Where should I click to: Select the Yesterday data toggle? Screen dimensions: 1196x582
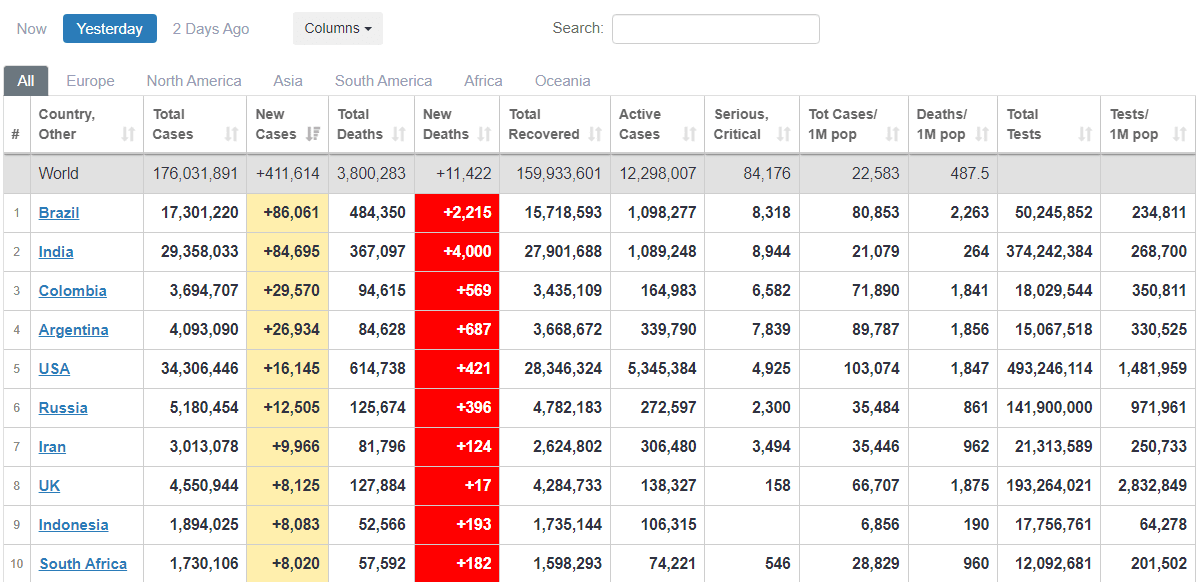pyautogui.click(x=110, y=29)
